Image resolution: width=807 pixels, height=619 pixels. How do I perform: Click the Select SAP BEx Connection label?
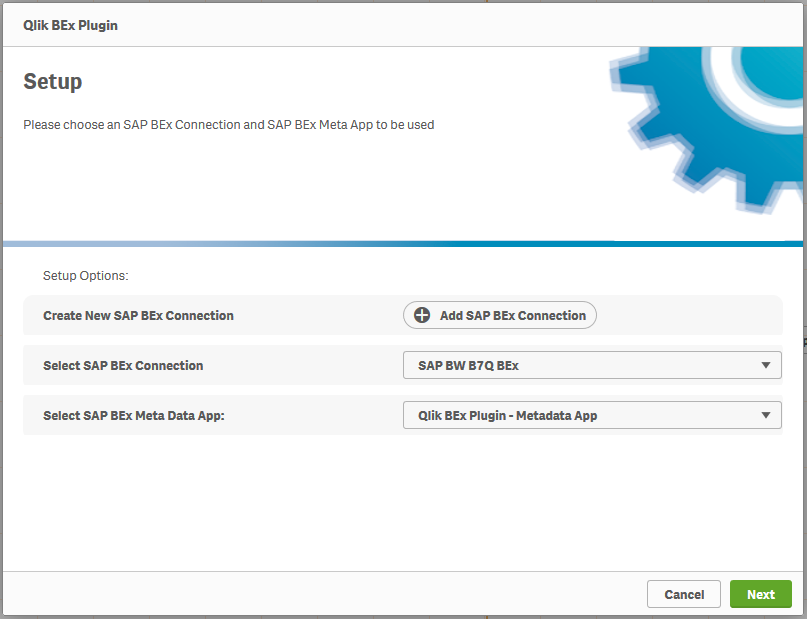pyautogui.click(x=123, y=365)
